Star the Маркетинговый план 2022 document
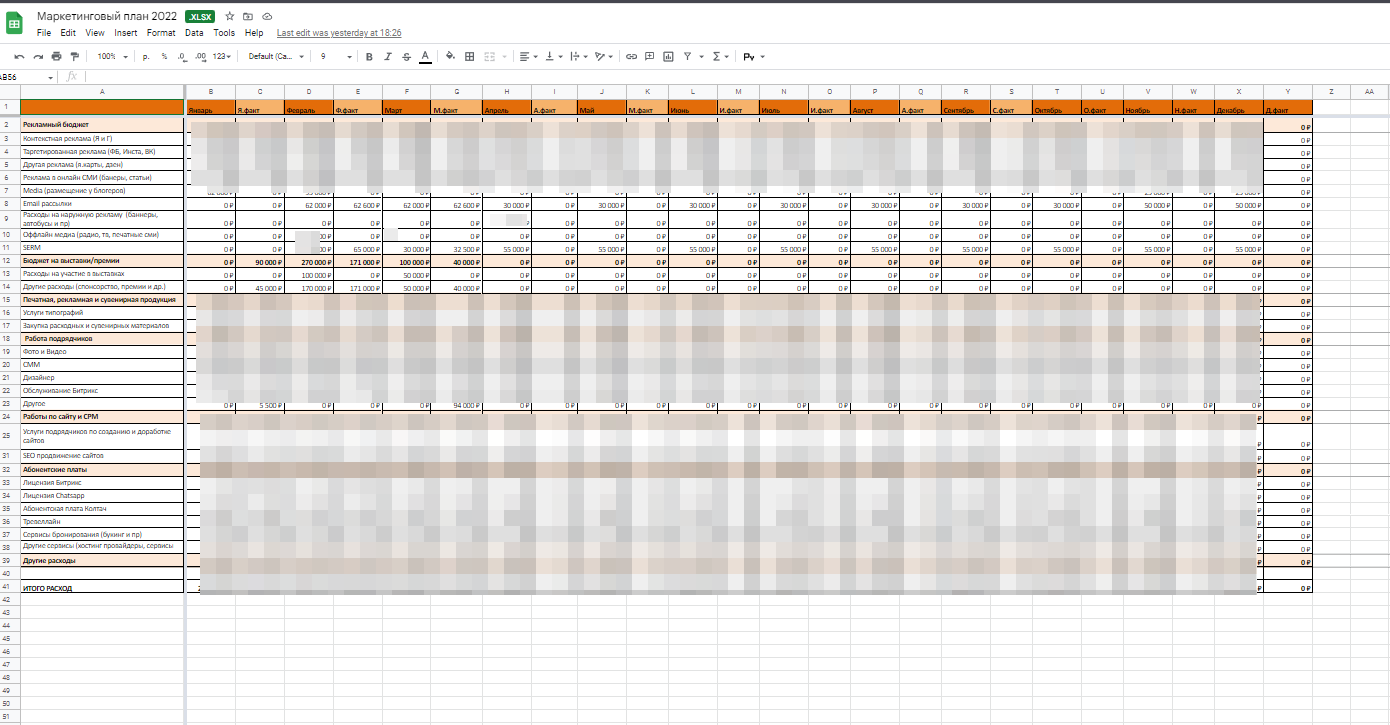Image resolution: width=1390 pixels, height=725 pixels. 230,17
